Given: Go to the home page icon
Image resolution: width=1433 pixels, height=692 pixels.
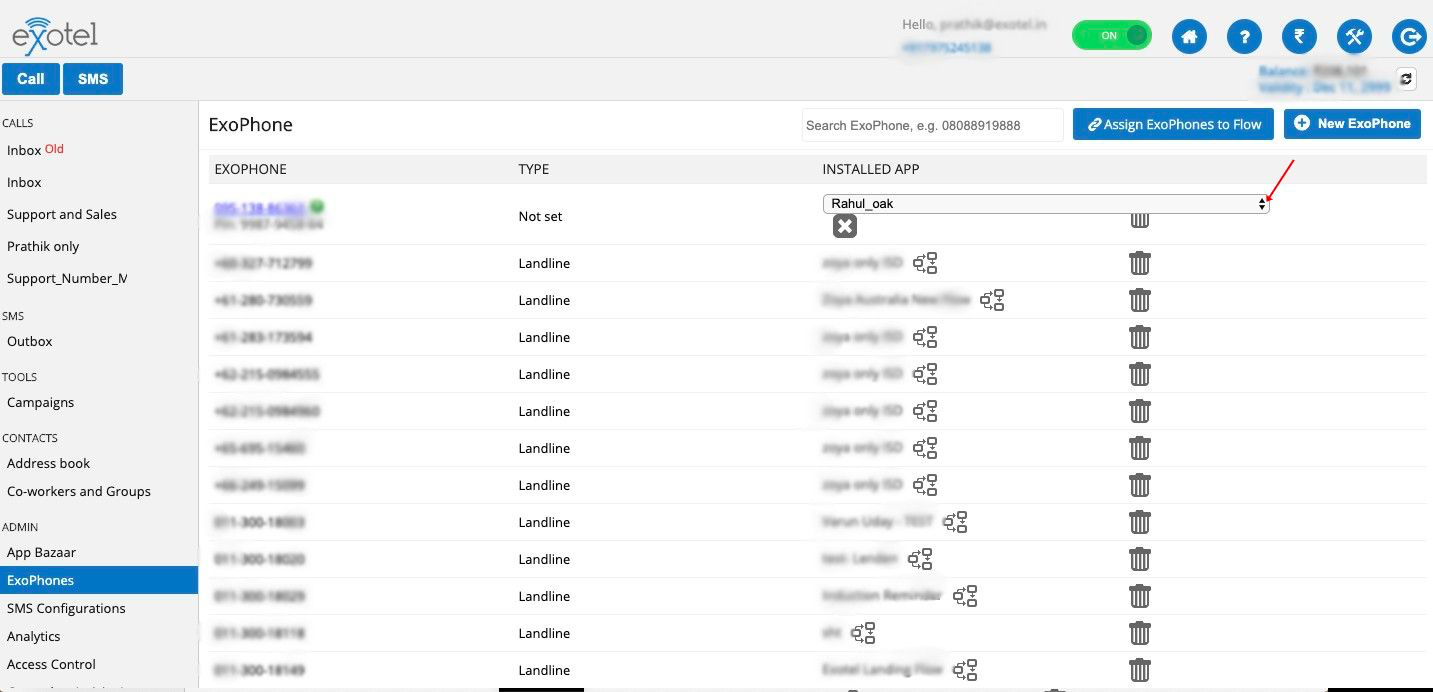Looking at the screenshot, I should click(1189, 37).
